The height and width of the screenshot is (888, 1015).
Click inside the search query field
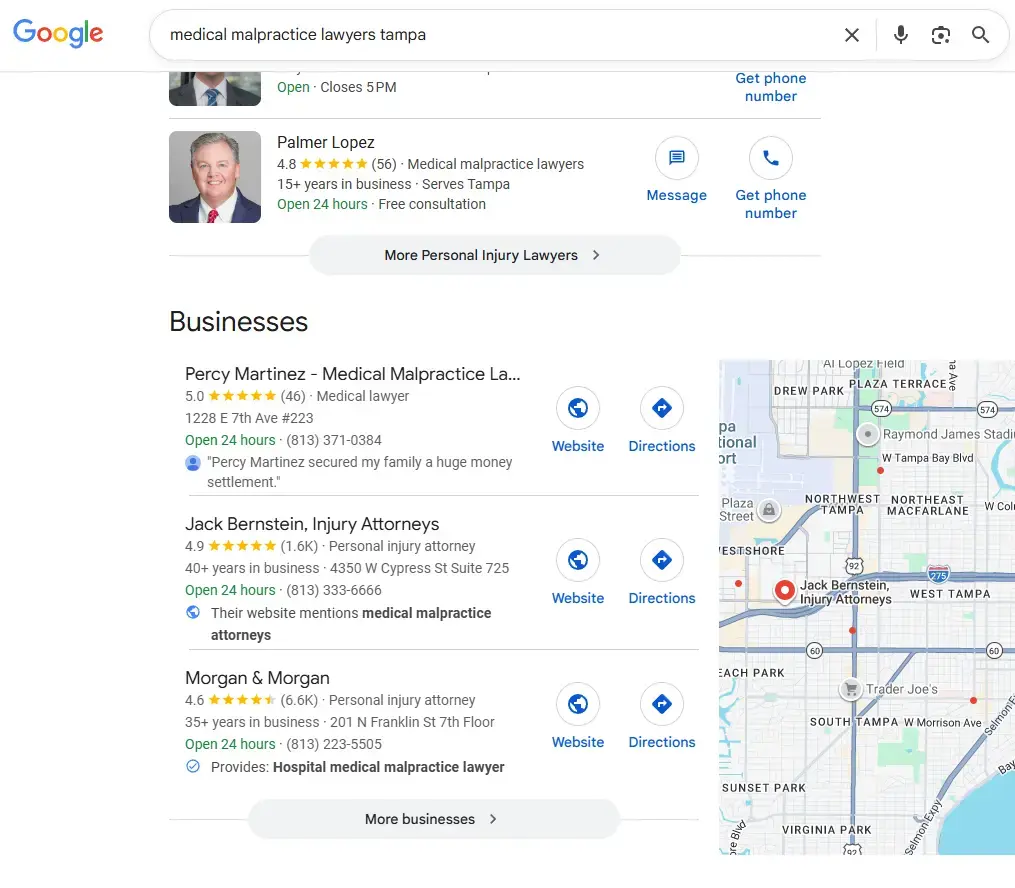[x=490, y=35]
